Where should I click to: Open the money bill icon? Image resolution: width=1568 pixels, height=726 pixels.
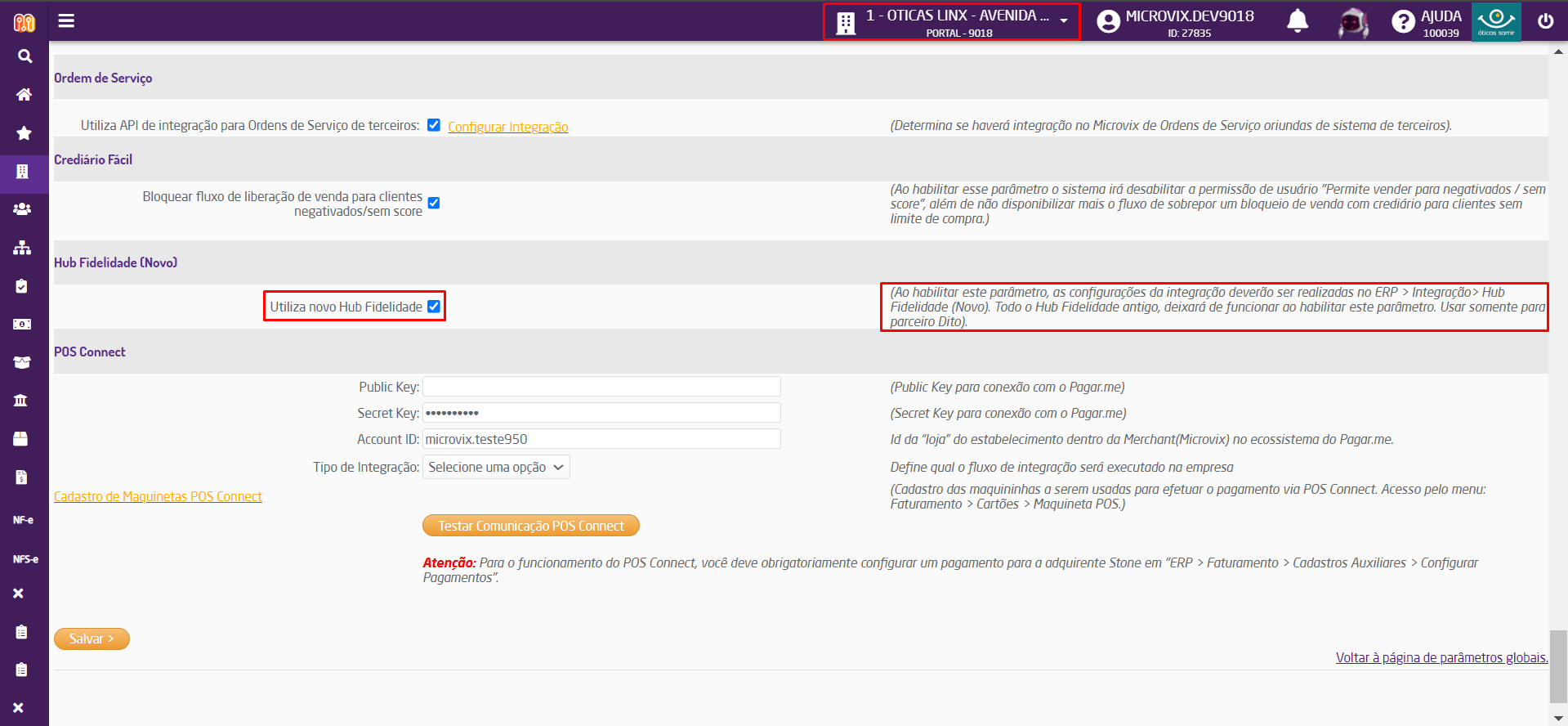click(x=22, y=324)
